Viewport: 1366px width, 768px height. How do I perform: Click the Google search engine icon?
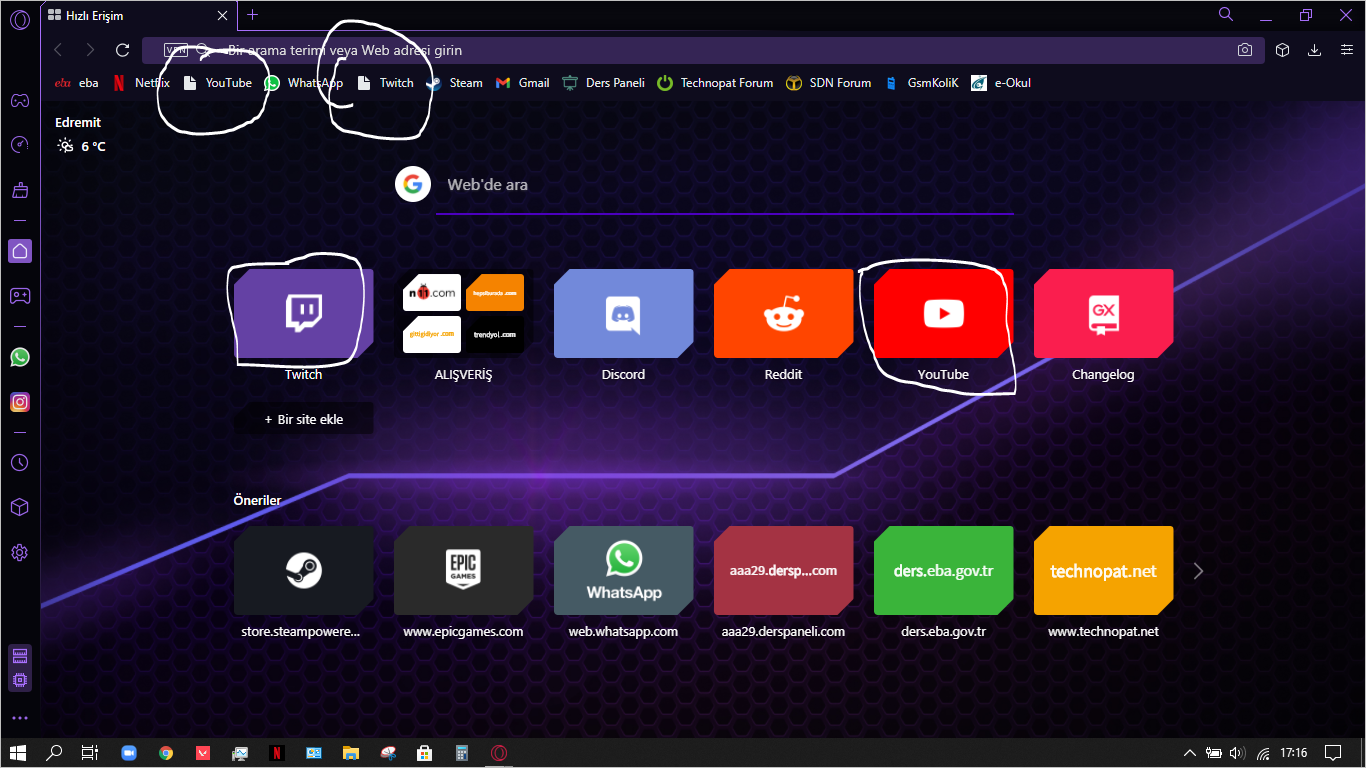point(413,184)
